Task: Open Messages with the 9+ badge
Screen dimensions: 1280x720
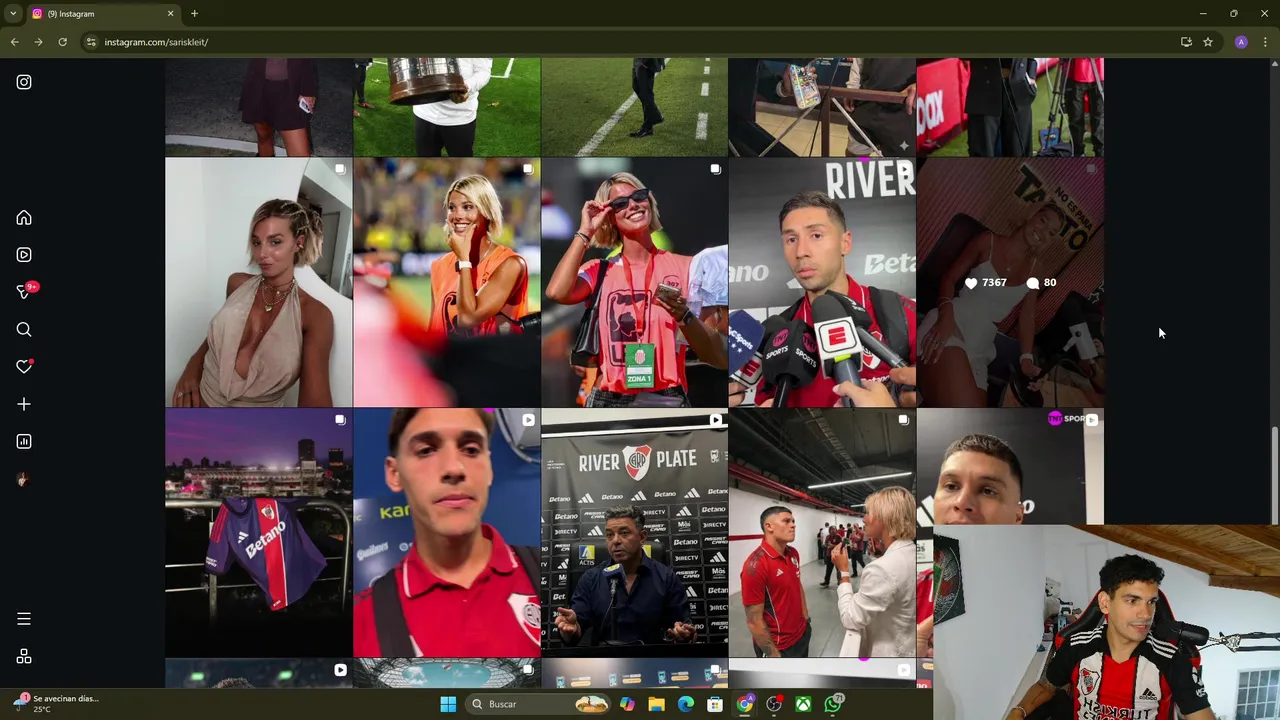Action: 26,291
